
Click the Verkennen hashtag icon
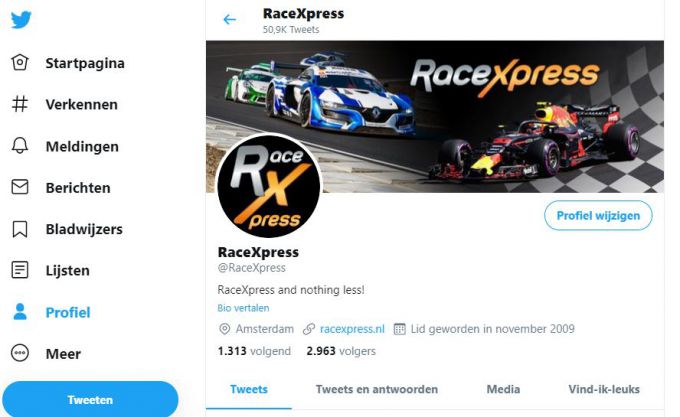pyautogui.click(x=20, y=104)
